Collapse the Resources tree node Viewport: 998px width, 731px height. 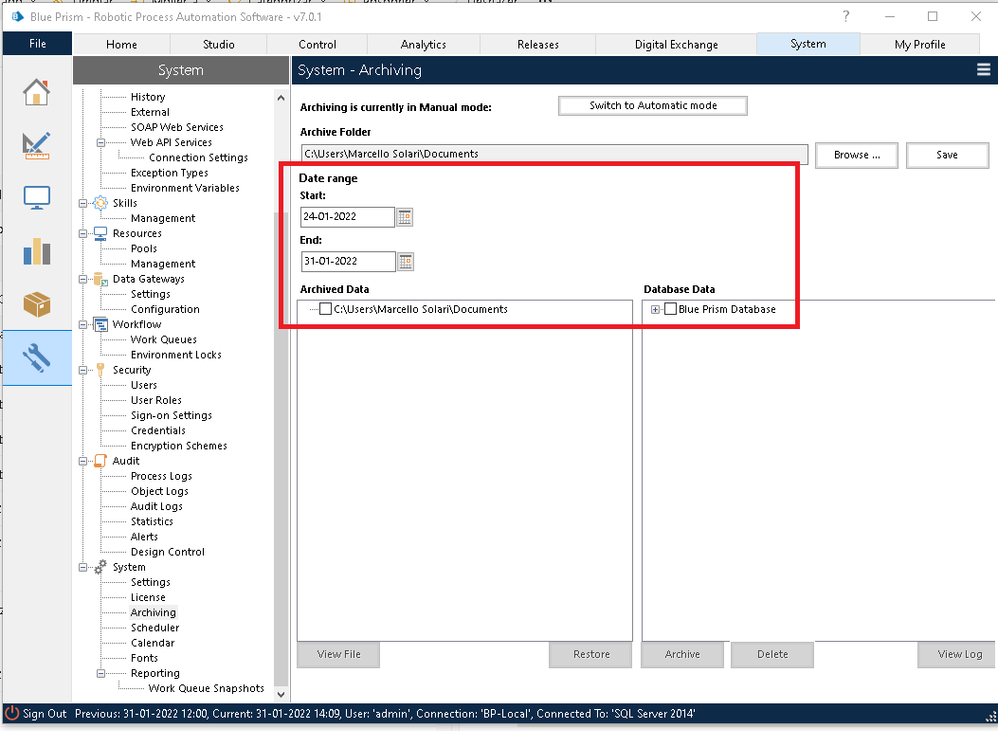click(83, 234)
